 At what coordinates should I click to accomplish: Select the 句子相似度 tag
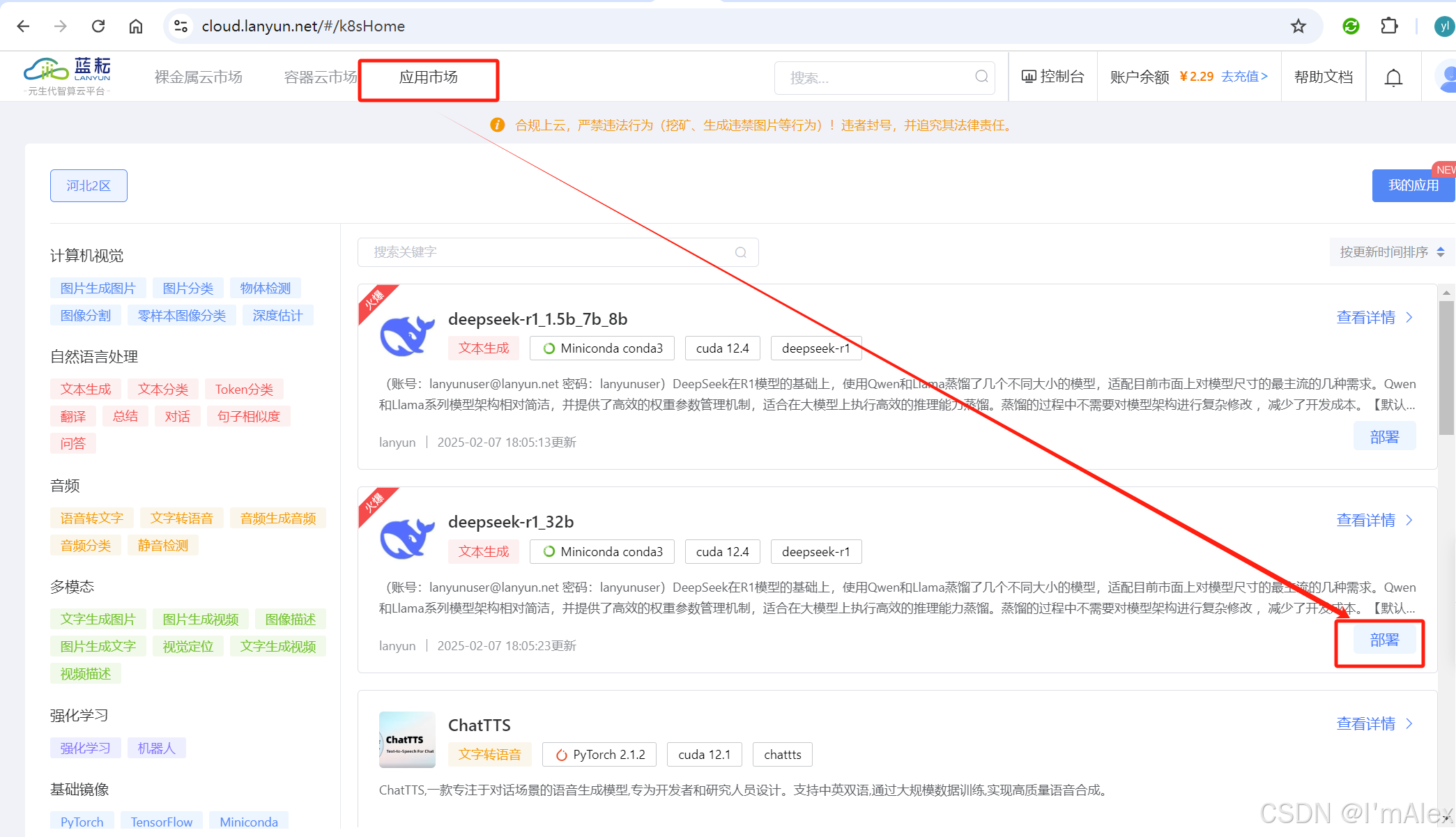(249, 417)
